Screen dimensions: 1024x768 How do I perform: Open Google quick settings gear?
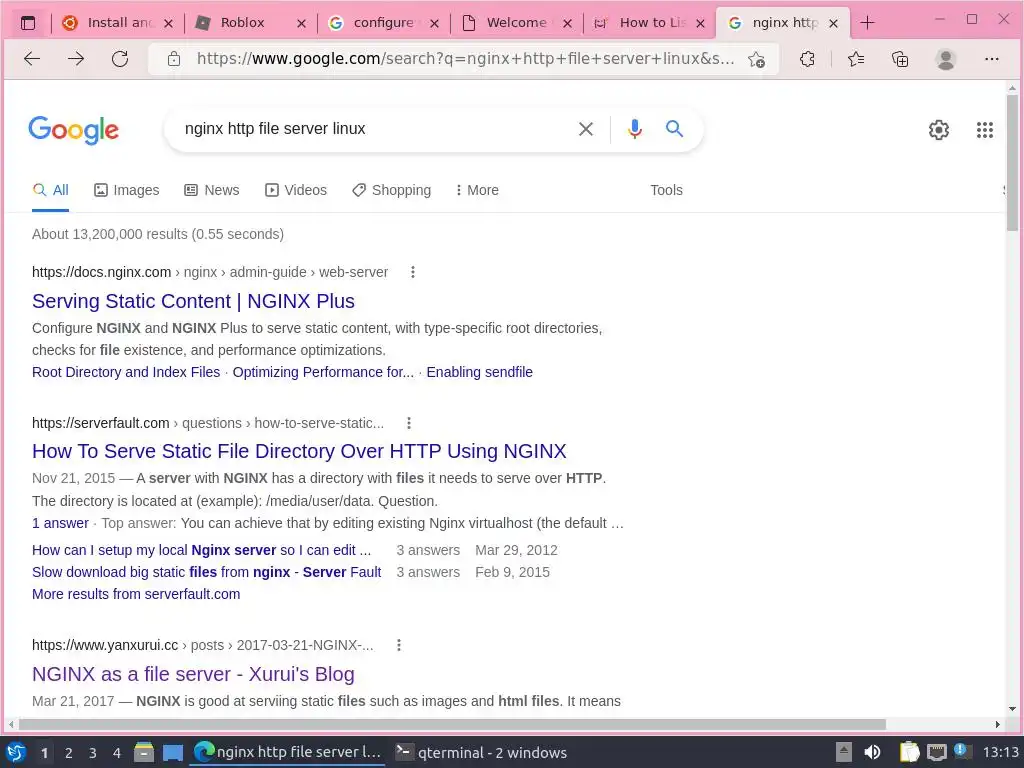pyautogui.click(x=939, y=130)
